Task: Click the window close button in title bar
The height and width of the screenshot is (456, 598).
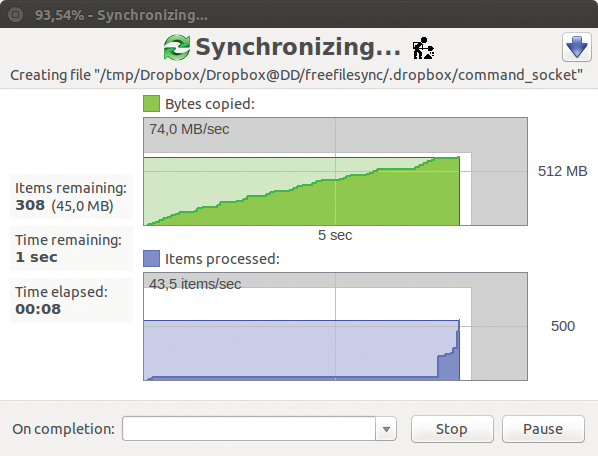Action: (16, 15)
